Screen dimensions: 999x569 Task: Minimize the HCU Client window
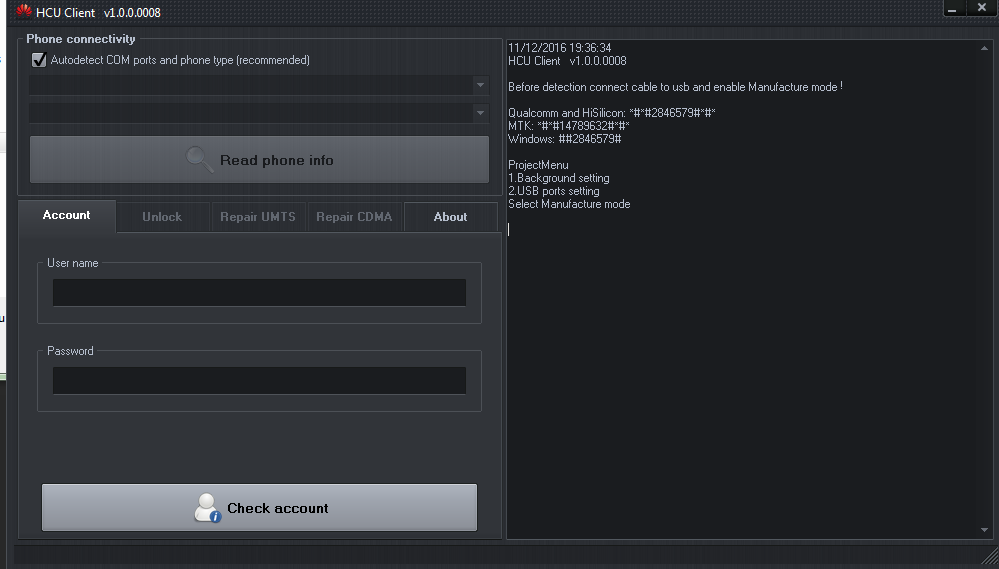point(952,8)
